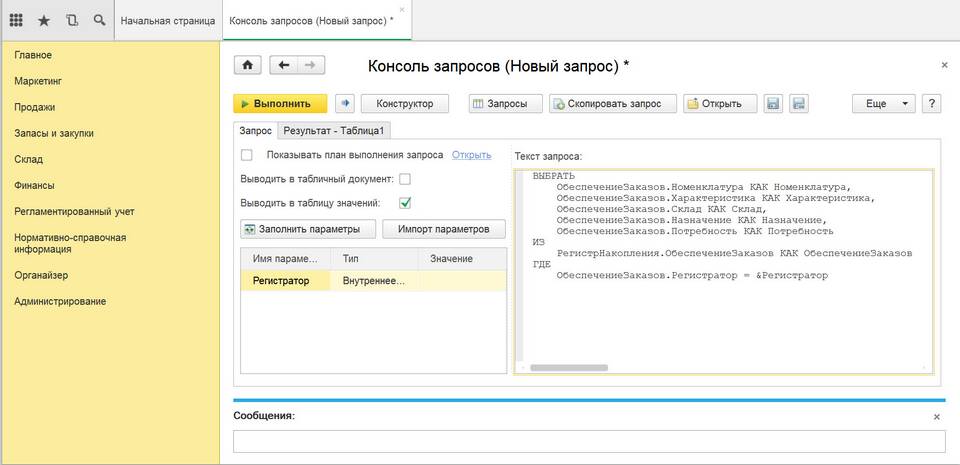Navigate back with left arrow button
Viewport: 960px width, 465px height.
[x=283, y=65]
